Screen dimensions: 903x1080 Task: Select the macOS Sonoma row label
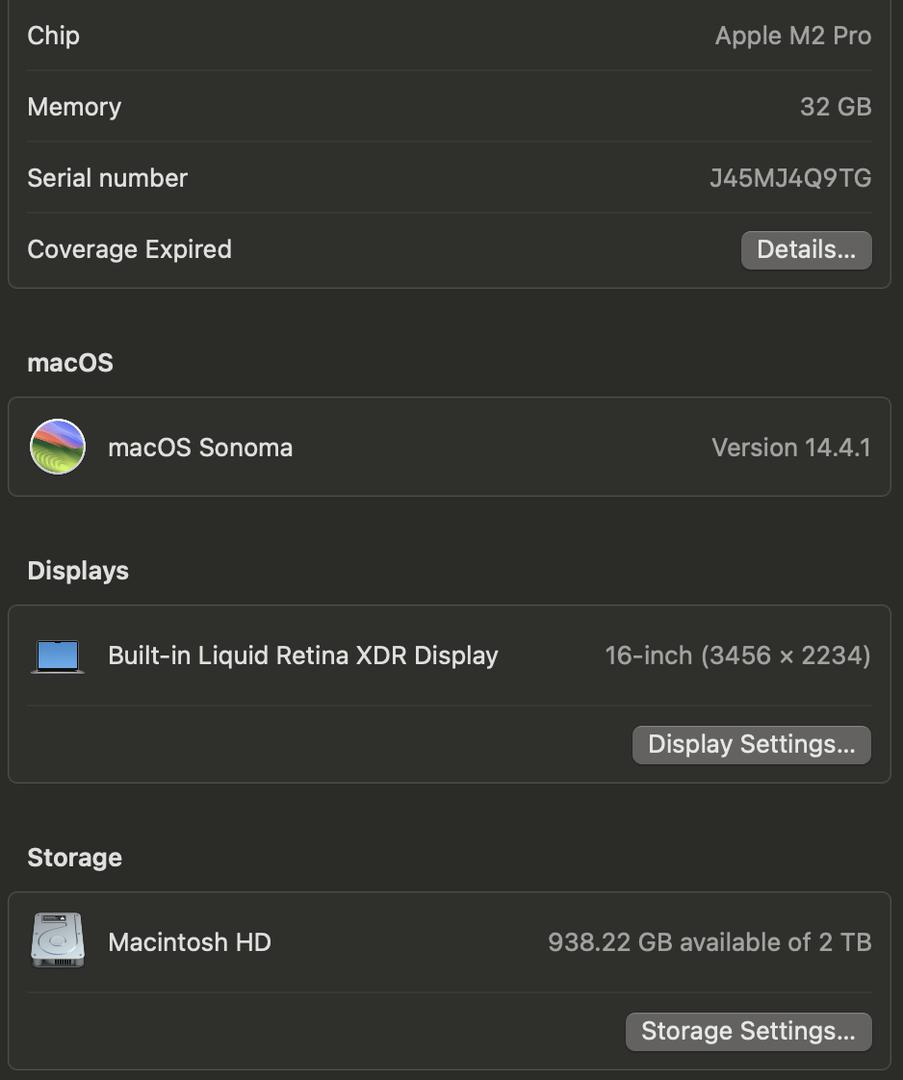click(x=200, y=448)
